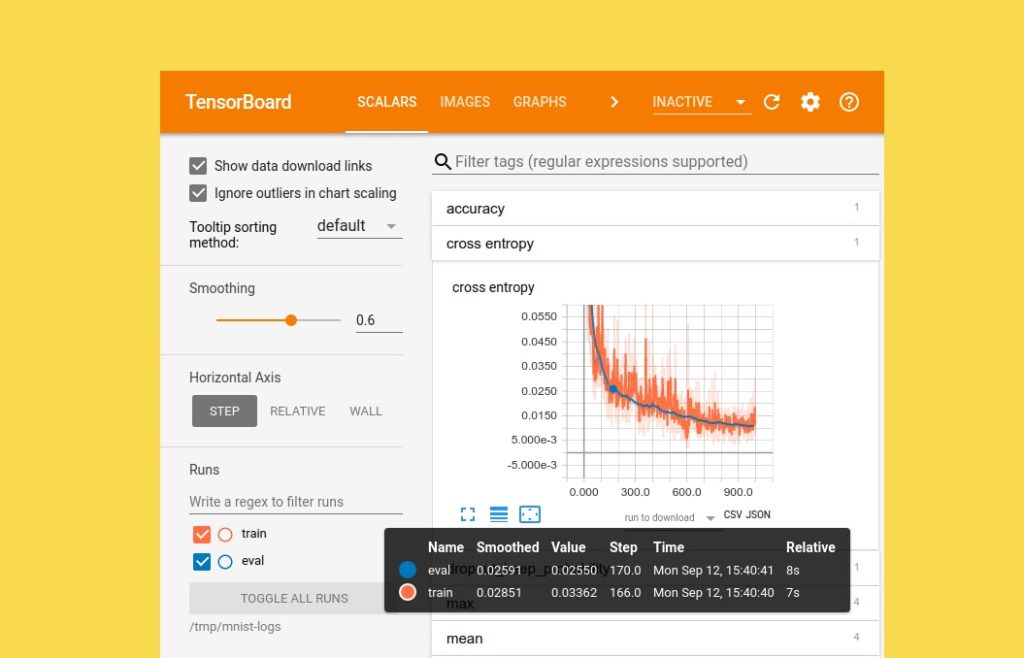Screen dimensions: 1024x658
Task: Set horizontal axis to RELATIVE
Action: tap(298, 411)
